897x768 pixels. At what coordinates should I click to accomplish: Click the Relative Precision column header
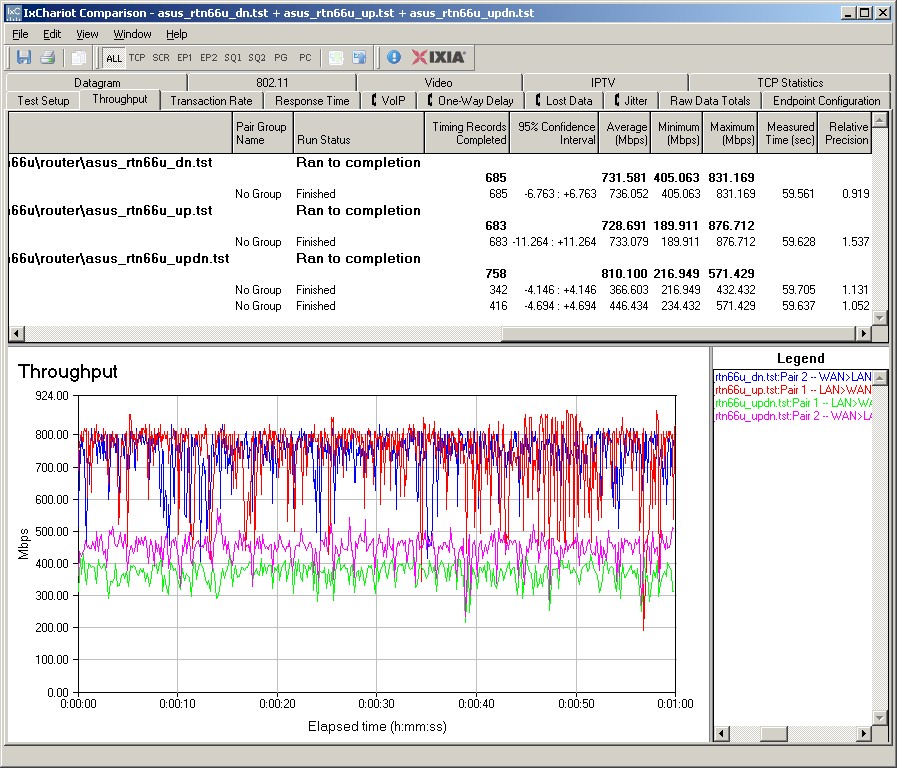tap(845, 133)
